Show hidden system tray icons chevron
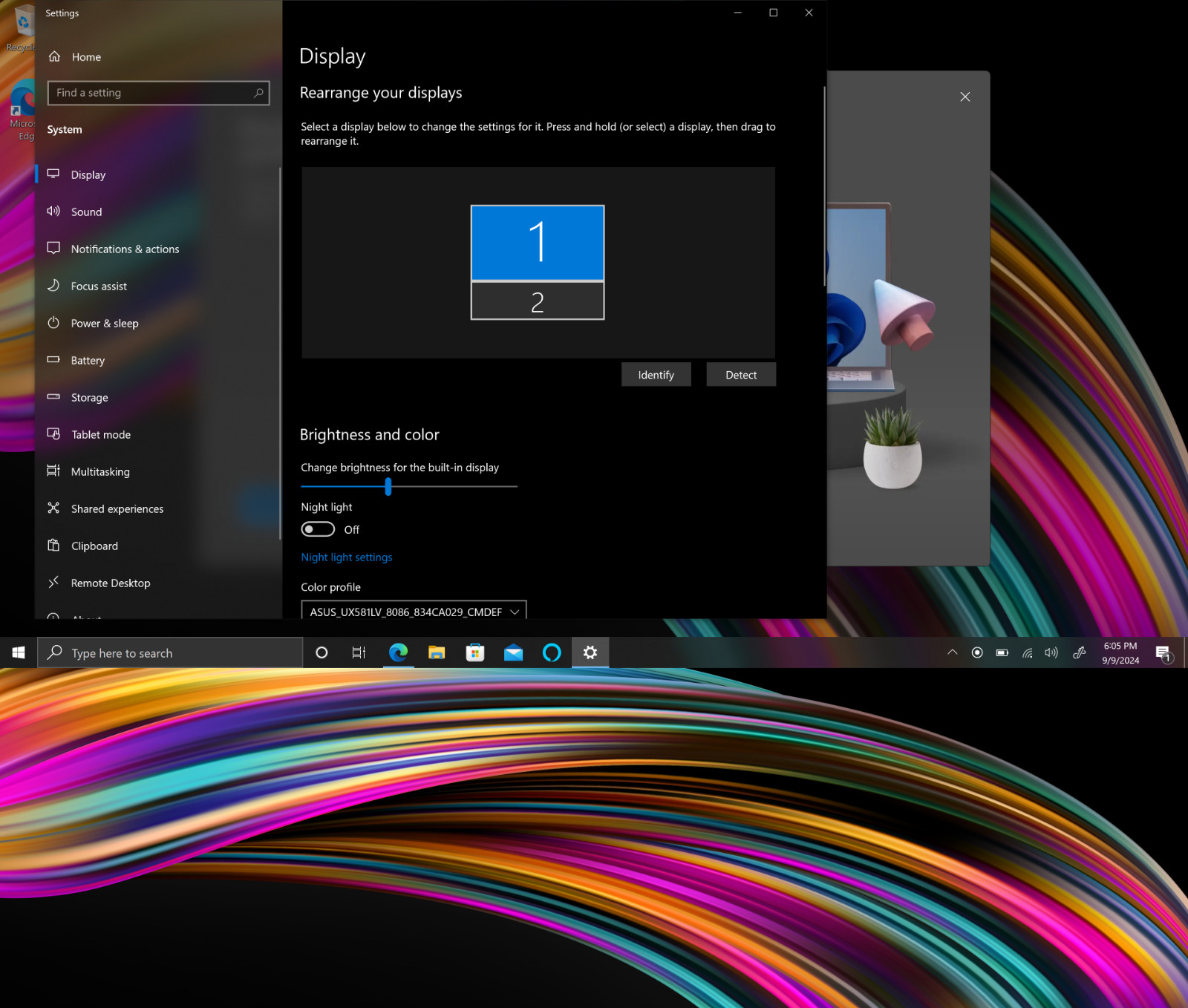The image size is (1188, 1008). 953,652
